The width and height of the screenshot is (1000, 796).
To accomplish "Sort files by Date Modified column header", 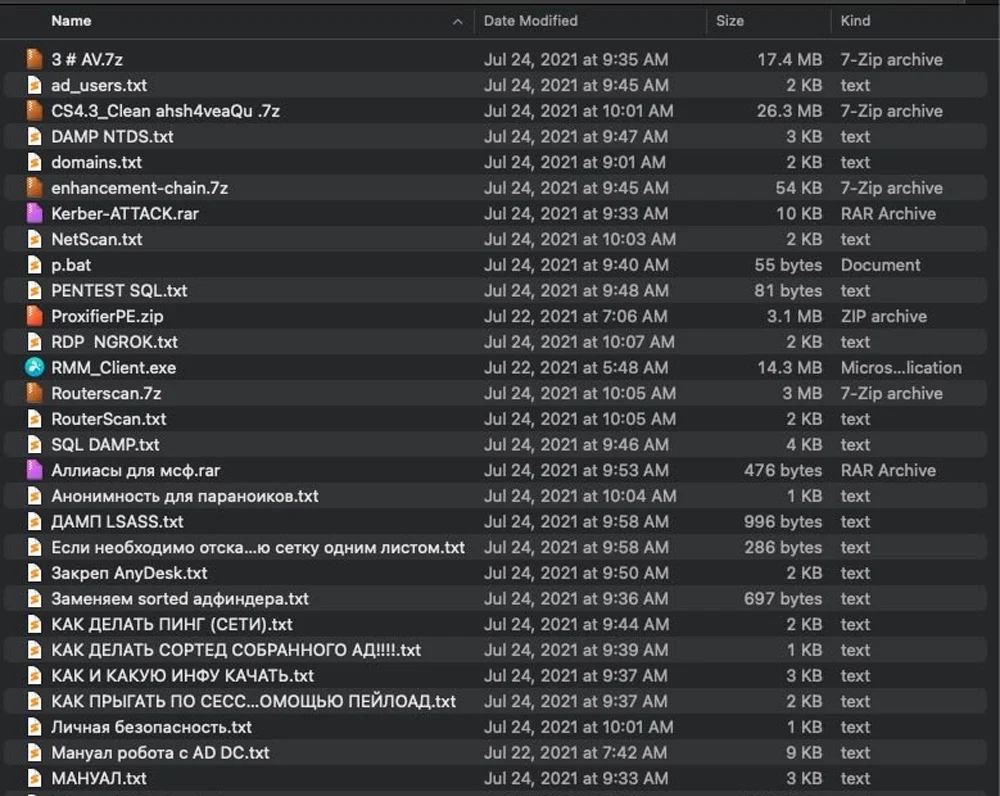I will [x=530, y=20].
